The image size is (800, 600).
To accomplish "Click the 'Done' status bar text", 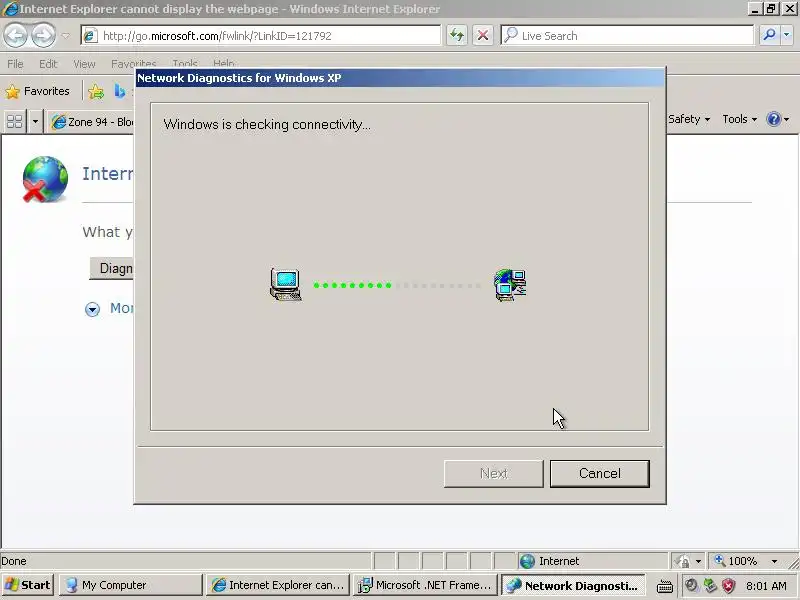I will pyautogui.click(x=14, y=561).
